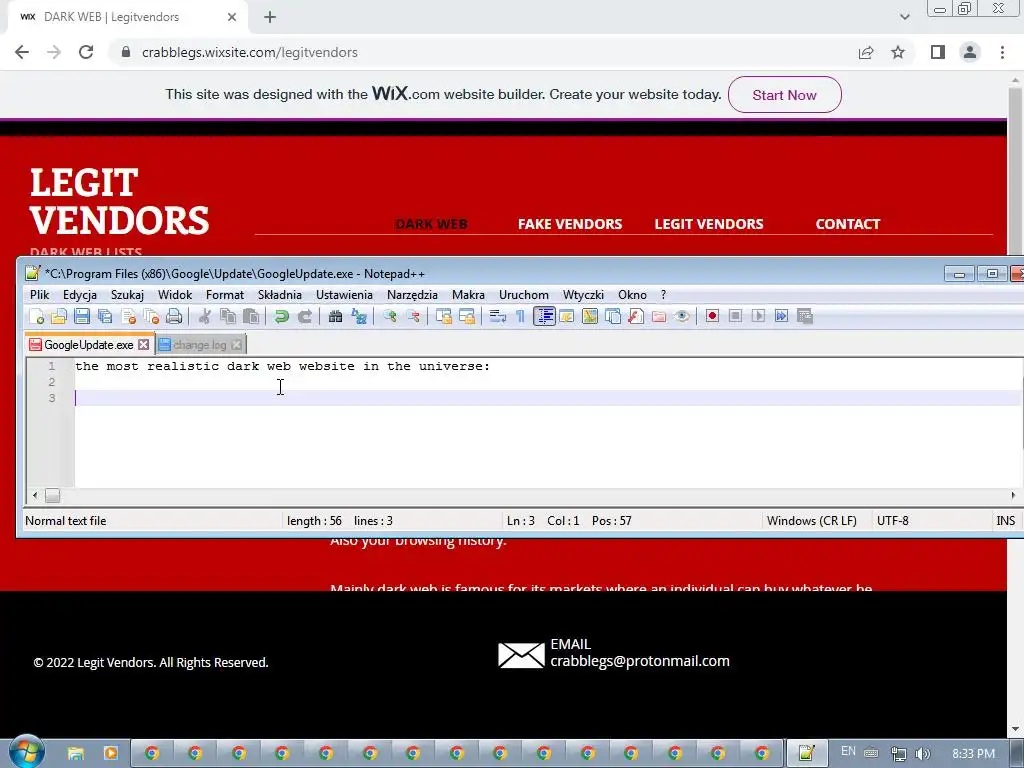Image resolution: width=1024 pixels, height=768 pixels.
Task: Click the Start Now Wix button
Action: tap(784, 95)
